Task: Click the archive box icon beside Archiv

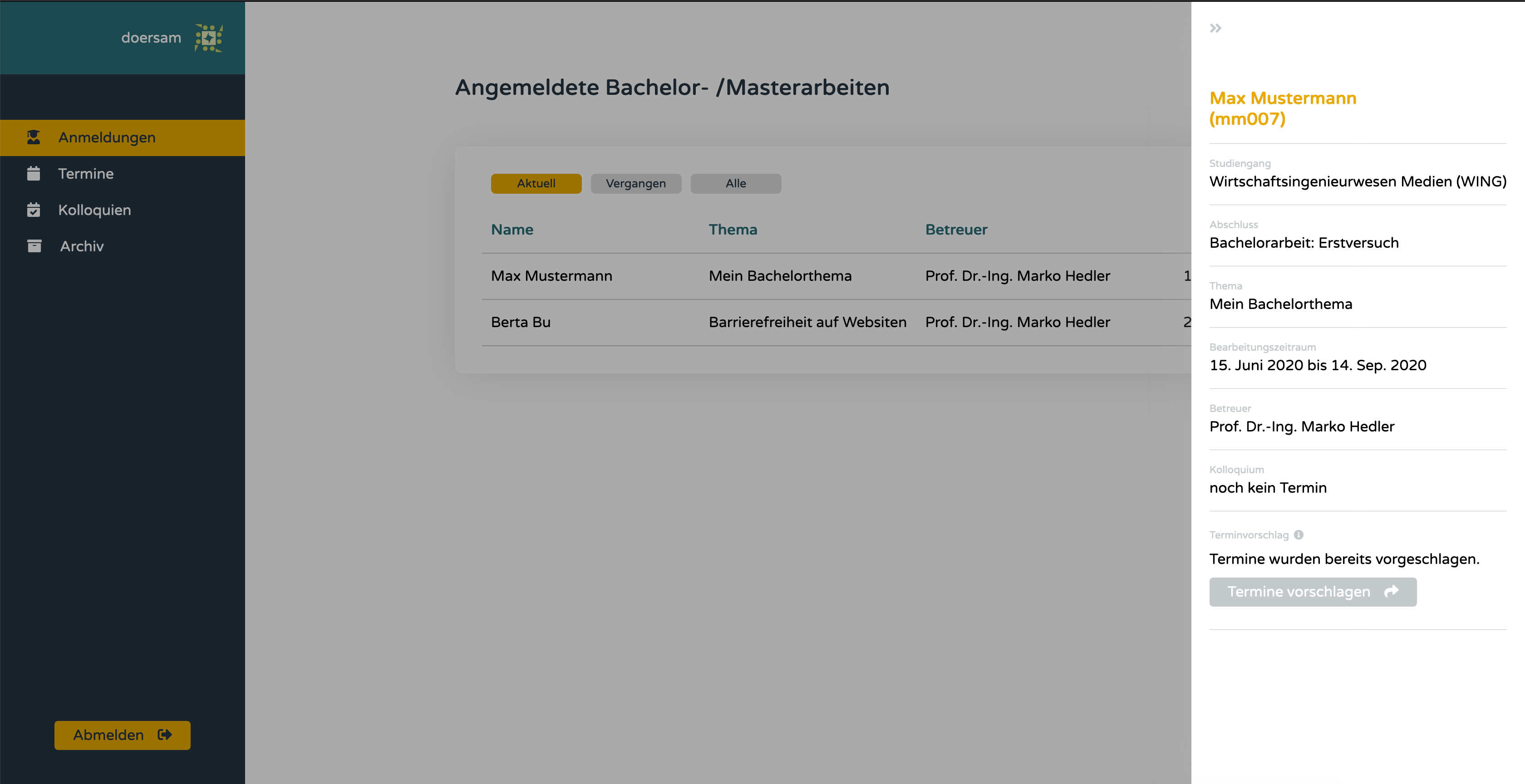Action: [34, 246]
